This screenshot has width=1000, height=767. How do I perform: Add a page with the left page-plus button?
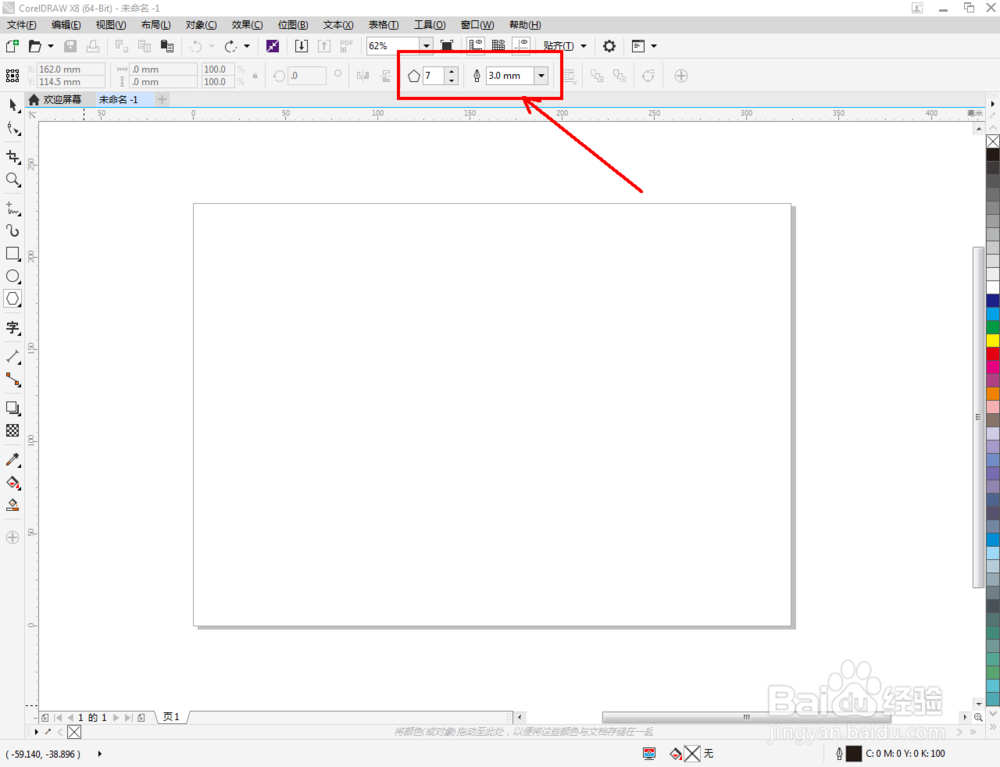click(45, 717)
